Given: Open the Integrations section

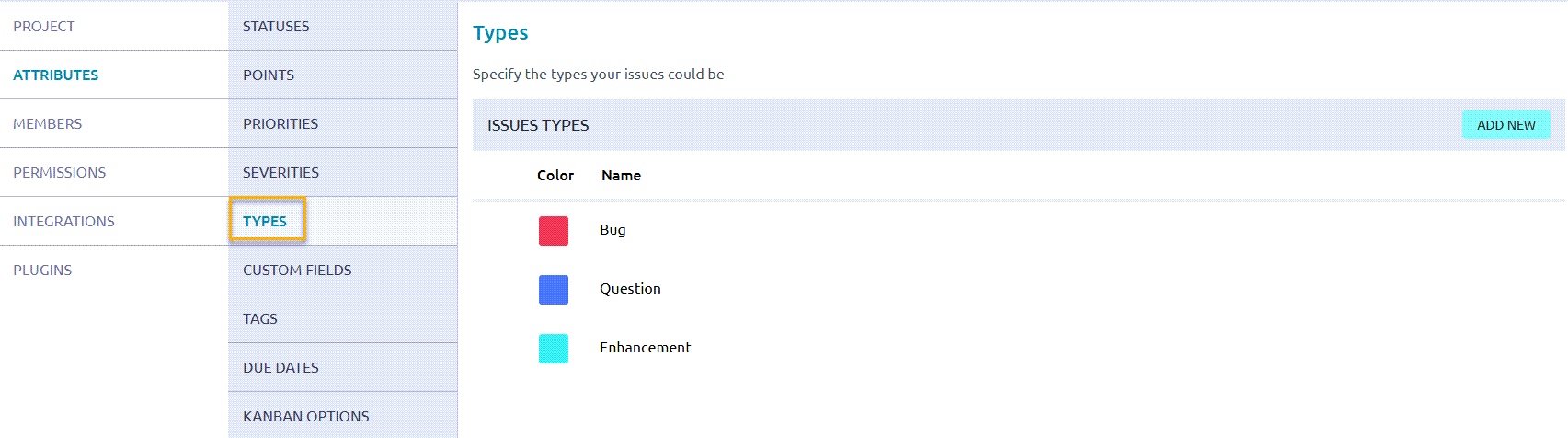Looking at the screenshot, I should 63,221.
